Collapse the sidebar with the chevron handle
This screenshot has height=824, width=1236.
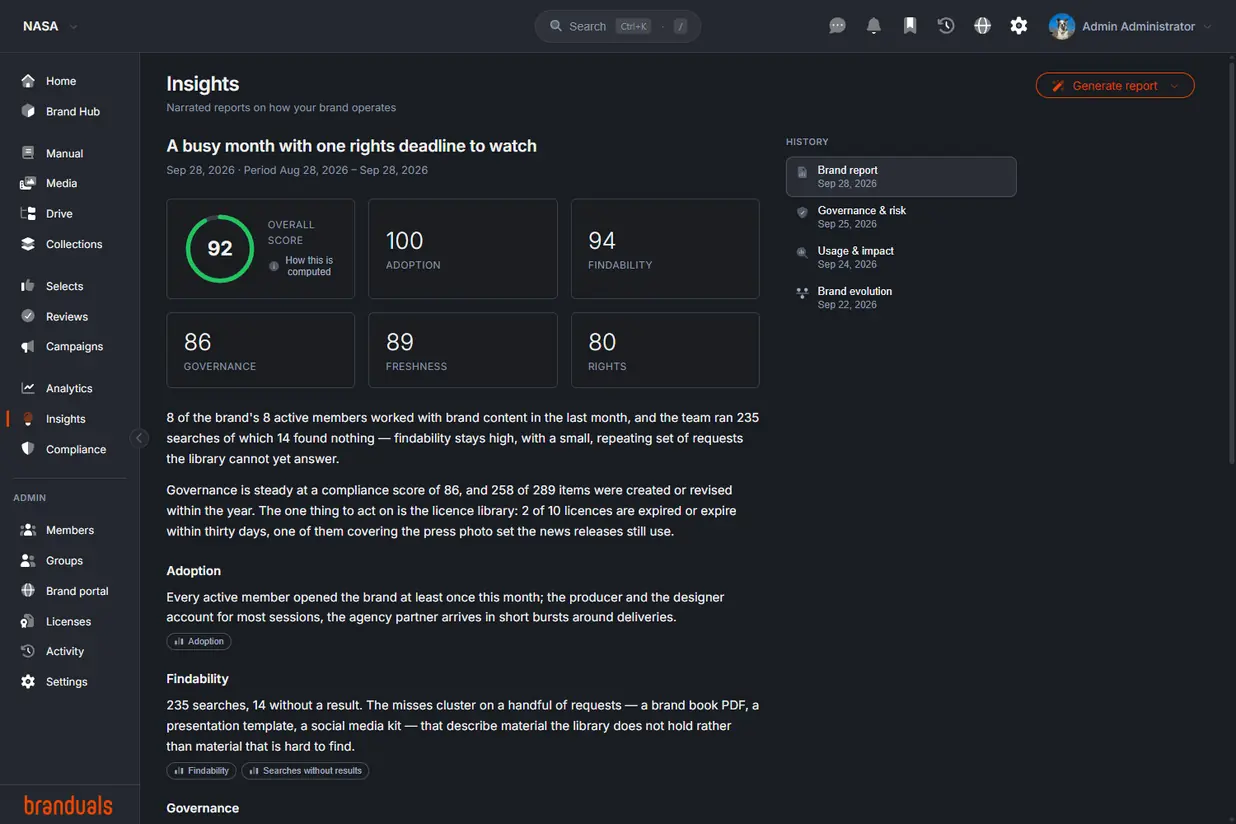coord(140,437)
